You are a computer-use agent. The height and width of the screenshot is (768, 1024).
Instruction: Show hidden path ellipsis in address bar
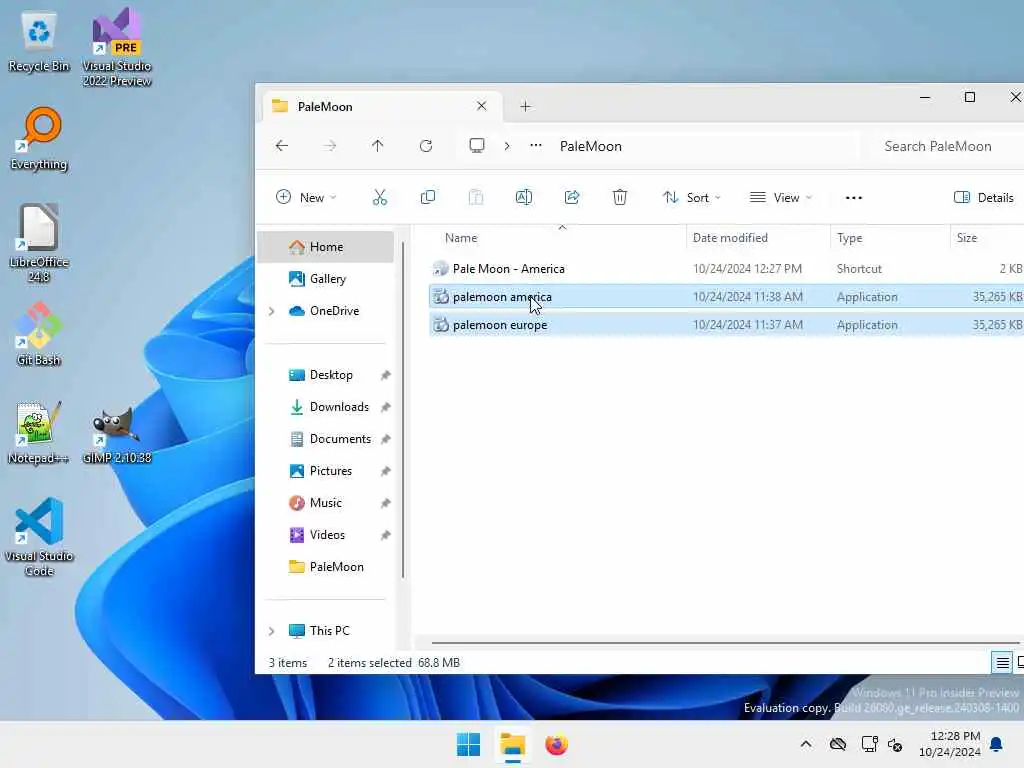point(536,146)
